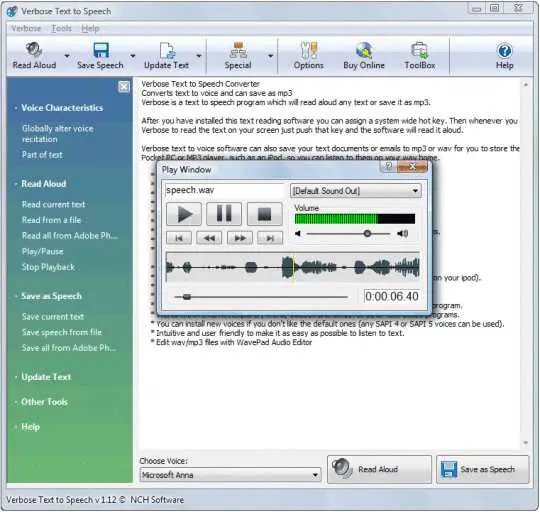Stop playback in the Play Window
This screenshot has height=512, width=540.
[264, 214]
